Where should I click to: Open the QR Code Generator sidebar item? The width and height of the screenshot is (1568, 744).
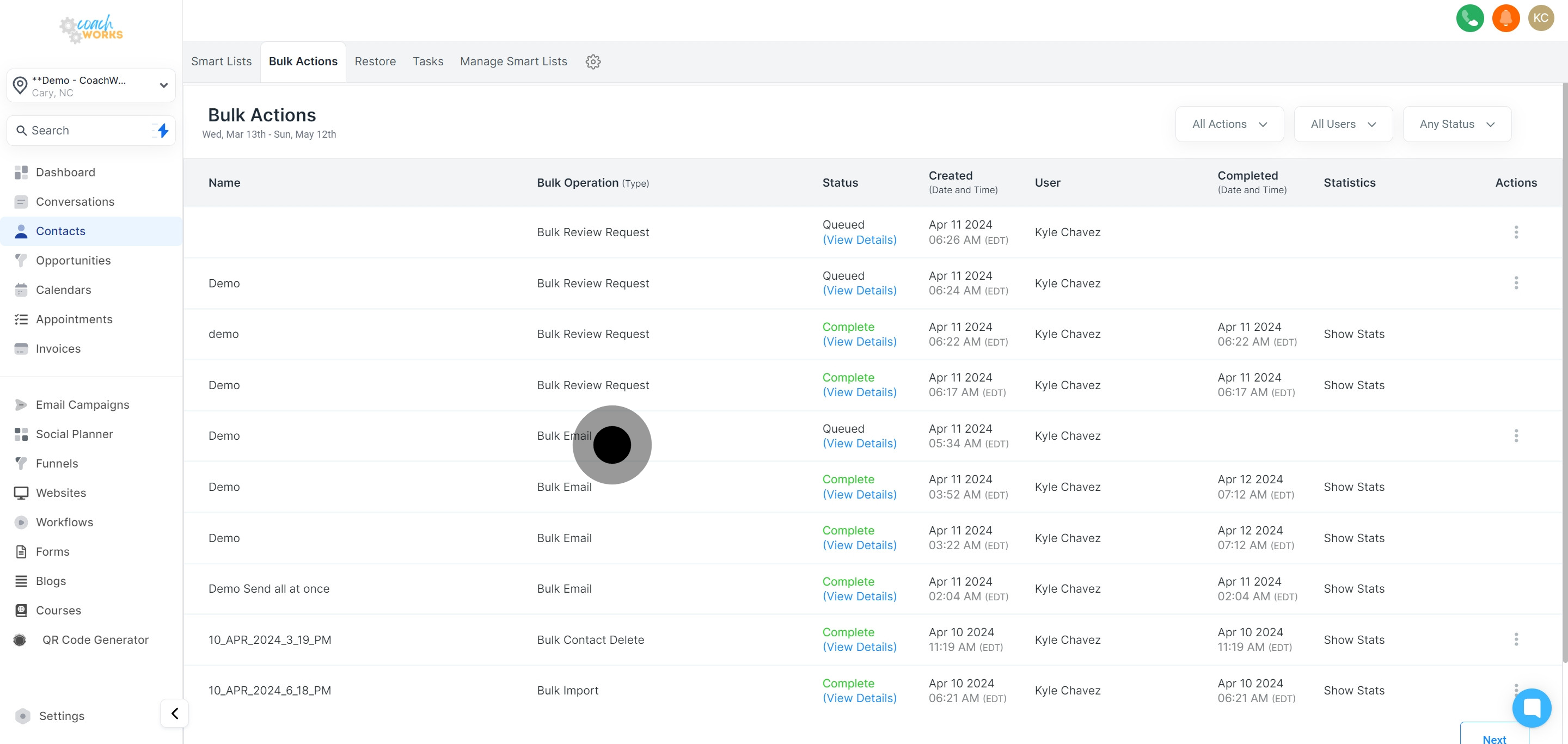click(95, 640)
